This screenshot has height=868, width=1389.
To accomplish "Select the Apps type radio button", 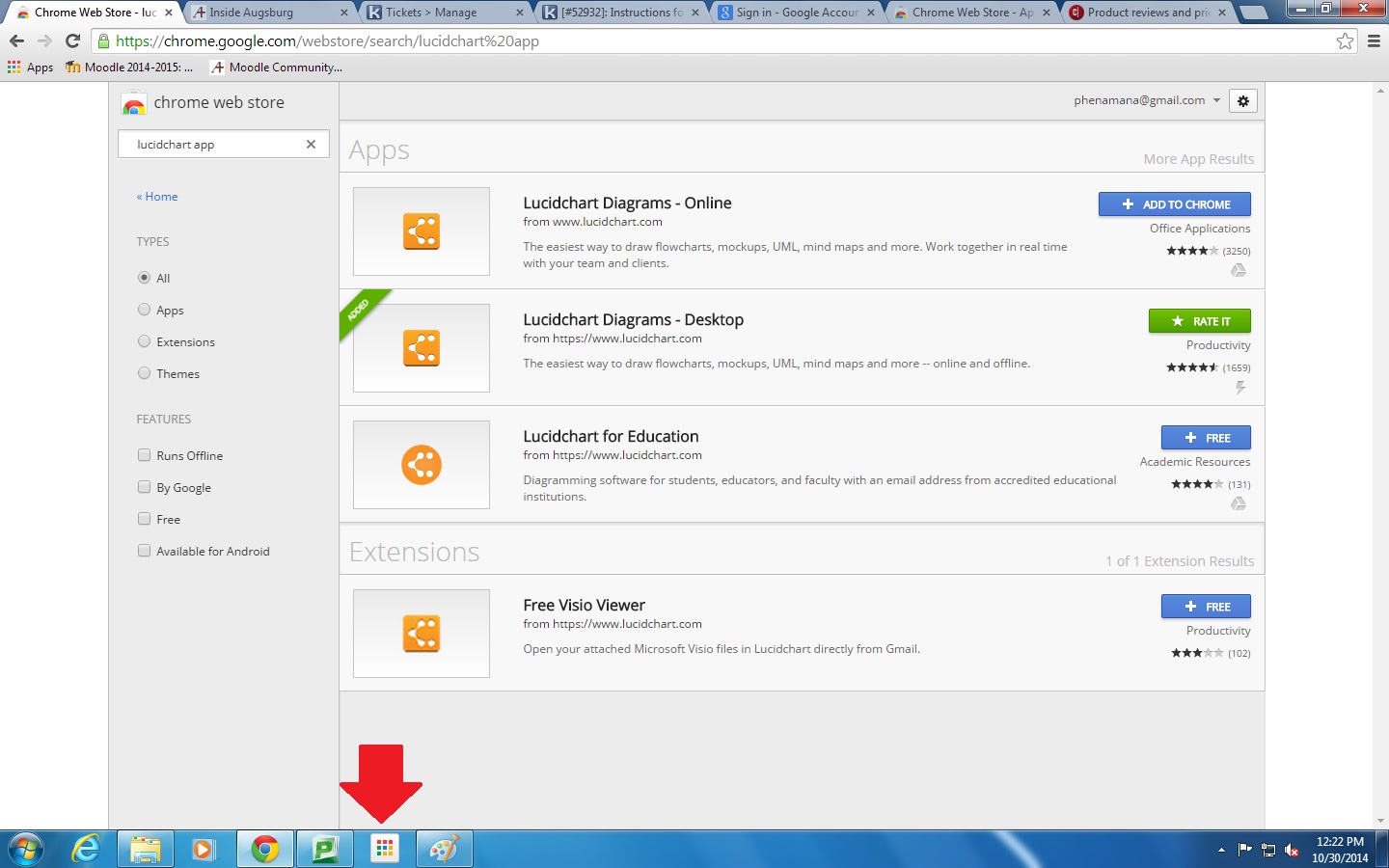I will tap(144, 310).
